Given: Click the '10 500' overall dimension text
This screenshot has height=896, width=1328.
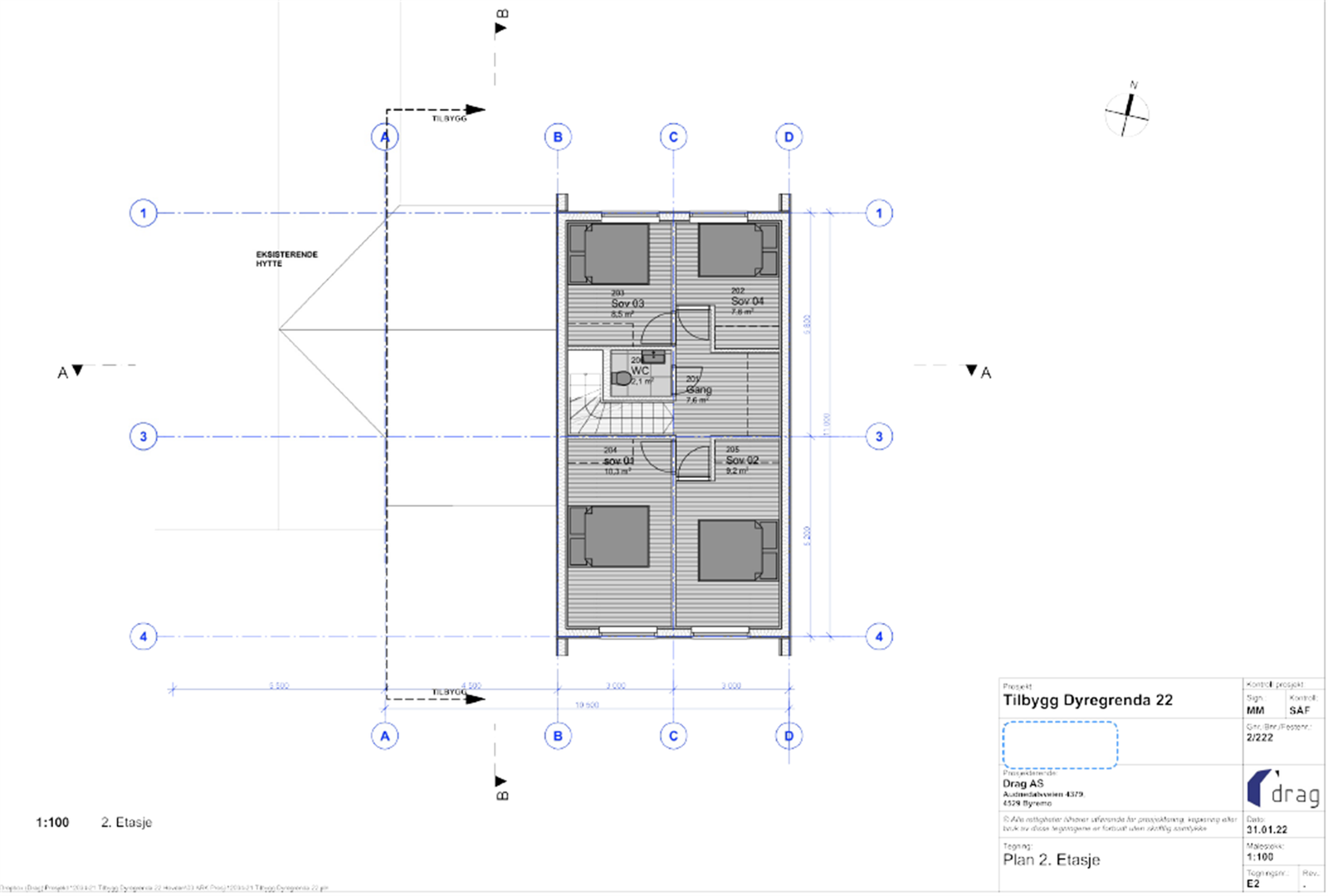Looking at the screenshot, I should point(587,705).
